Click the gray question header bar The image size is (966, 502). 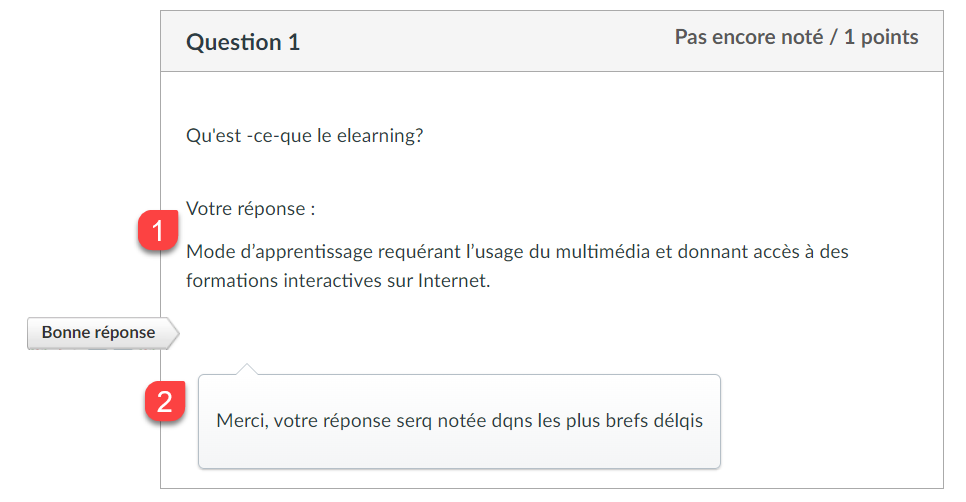tap(552, 41)
